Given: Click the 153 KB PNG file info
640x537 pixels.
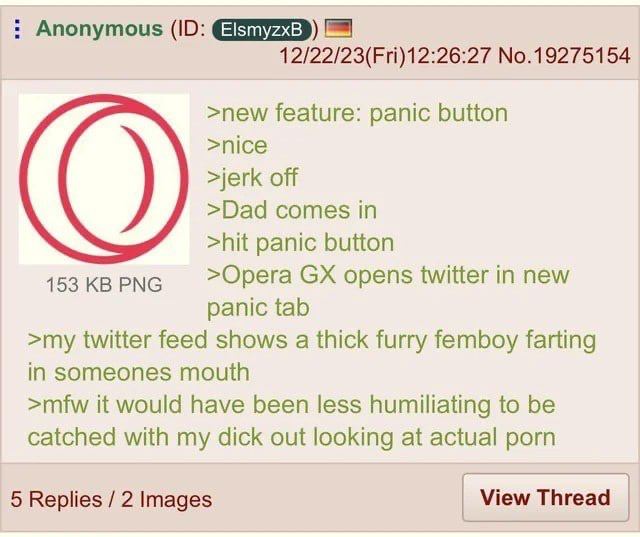Looking at the screenshot, I should pos(104,284).
